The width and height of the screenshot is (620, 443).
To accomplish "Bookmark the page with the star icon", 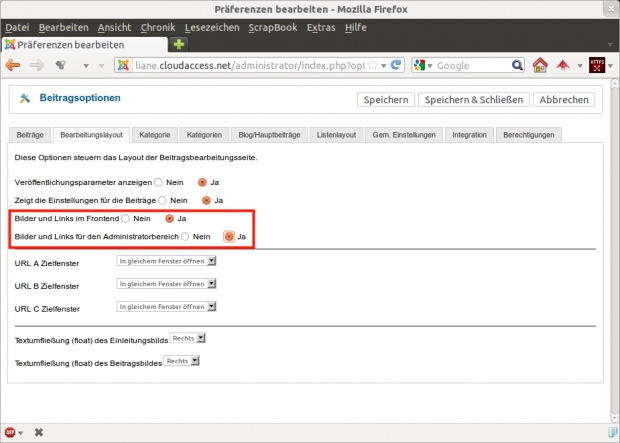I will click(372, 65).
